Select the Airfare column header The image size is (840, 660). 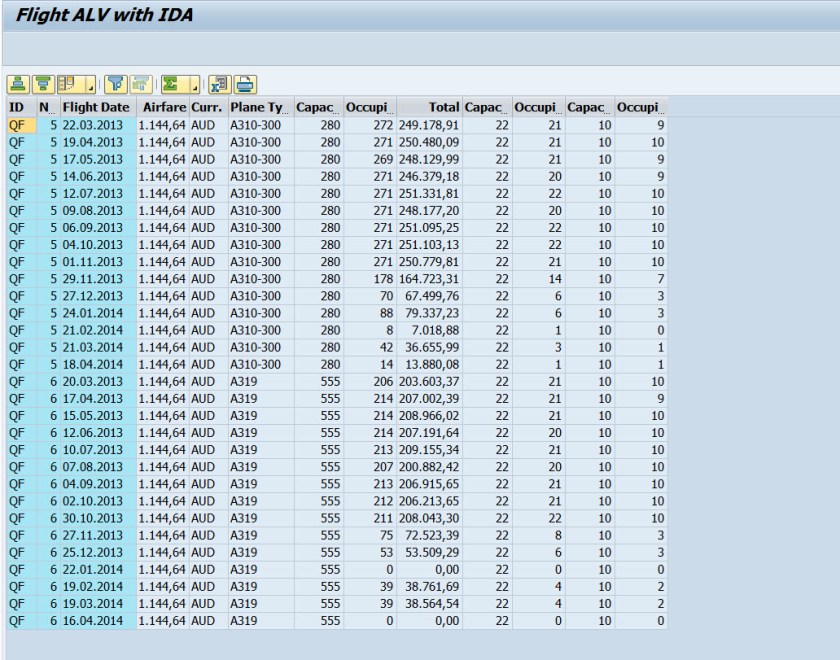coord(163,106)
